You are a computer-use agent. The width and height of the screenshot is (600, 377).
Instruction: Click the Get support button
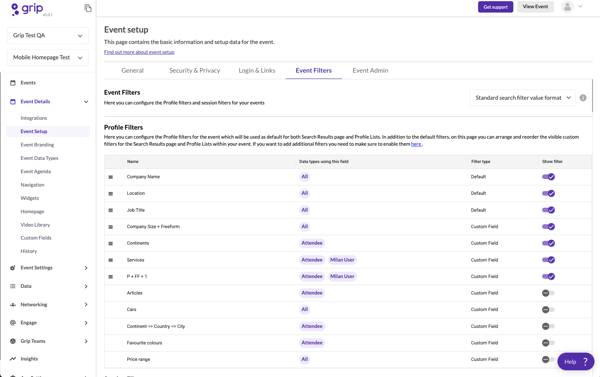pyautogui.click(x=495, y=7)
